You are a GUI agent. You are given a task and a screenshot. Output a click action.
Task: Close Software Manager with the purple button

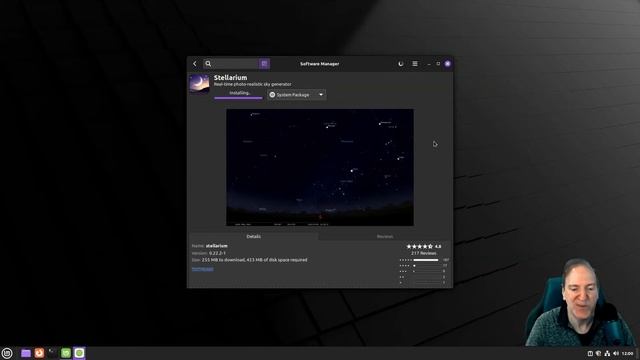click(x=448, y=64)
